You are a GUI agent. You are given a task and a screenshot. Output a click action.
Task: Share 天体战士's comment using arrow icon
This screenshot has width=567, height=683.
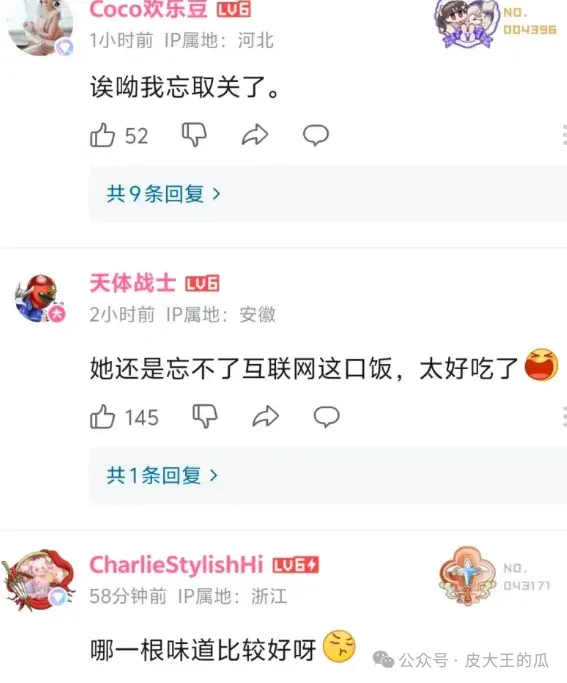[x=266, y=416]
